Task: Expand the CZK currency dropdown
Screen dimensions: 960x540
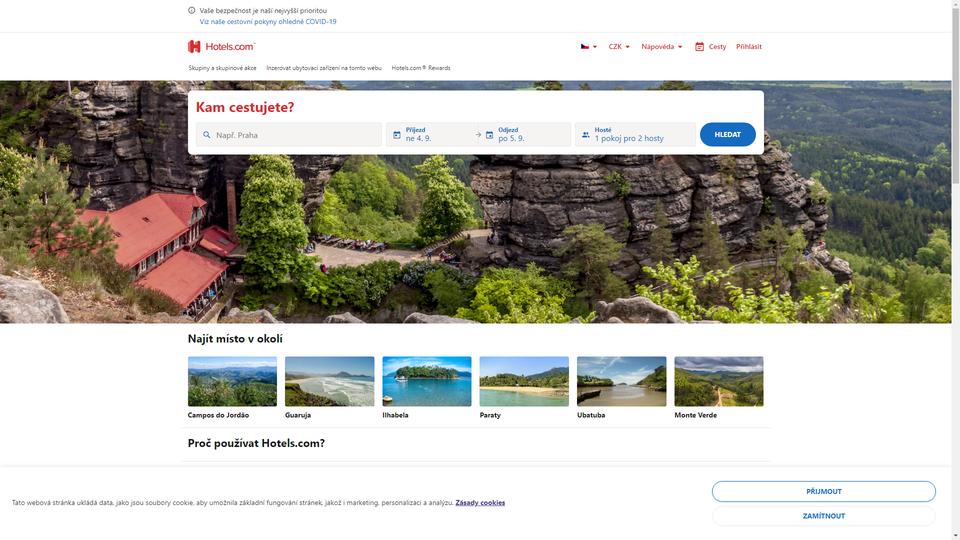Action: tap(619, 47)
